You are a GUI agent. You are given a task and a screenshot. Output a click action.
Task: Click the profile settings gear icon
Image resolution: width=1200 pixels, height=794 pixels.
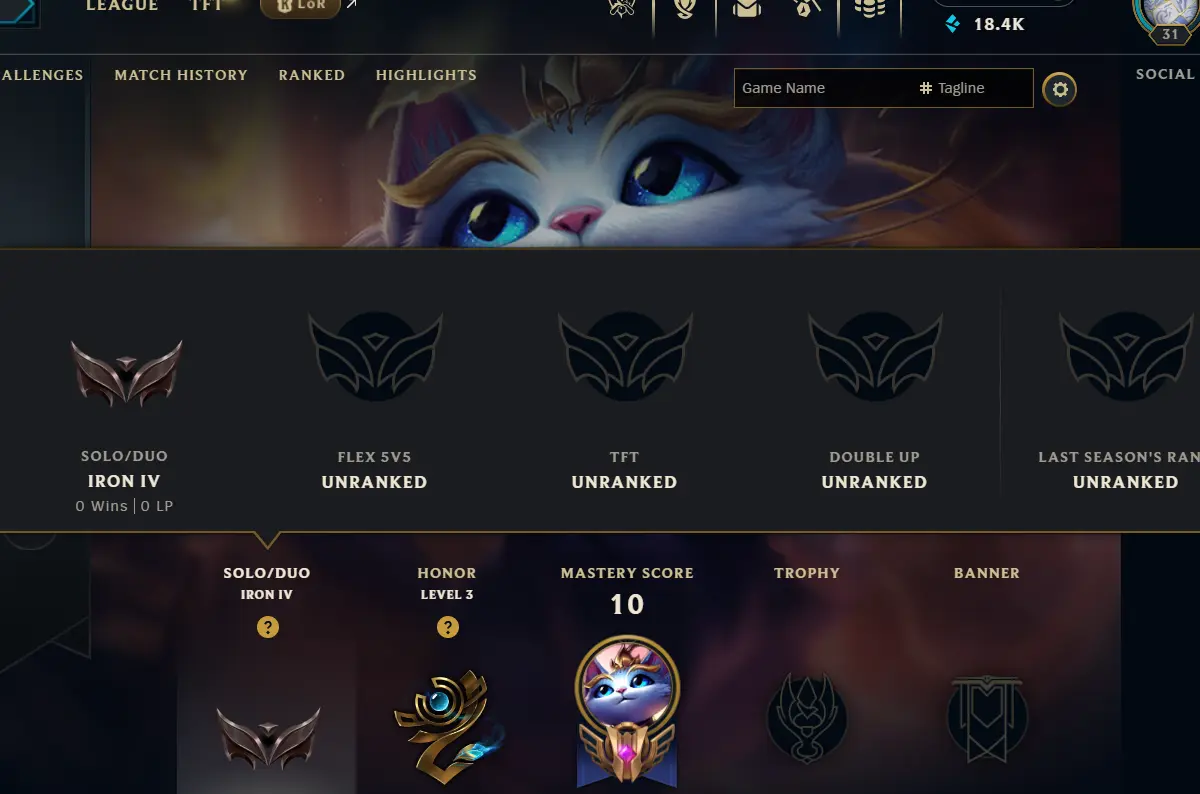point(1060,90)
